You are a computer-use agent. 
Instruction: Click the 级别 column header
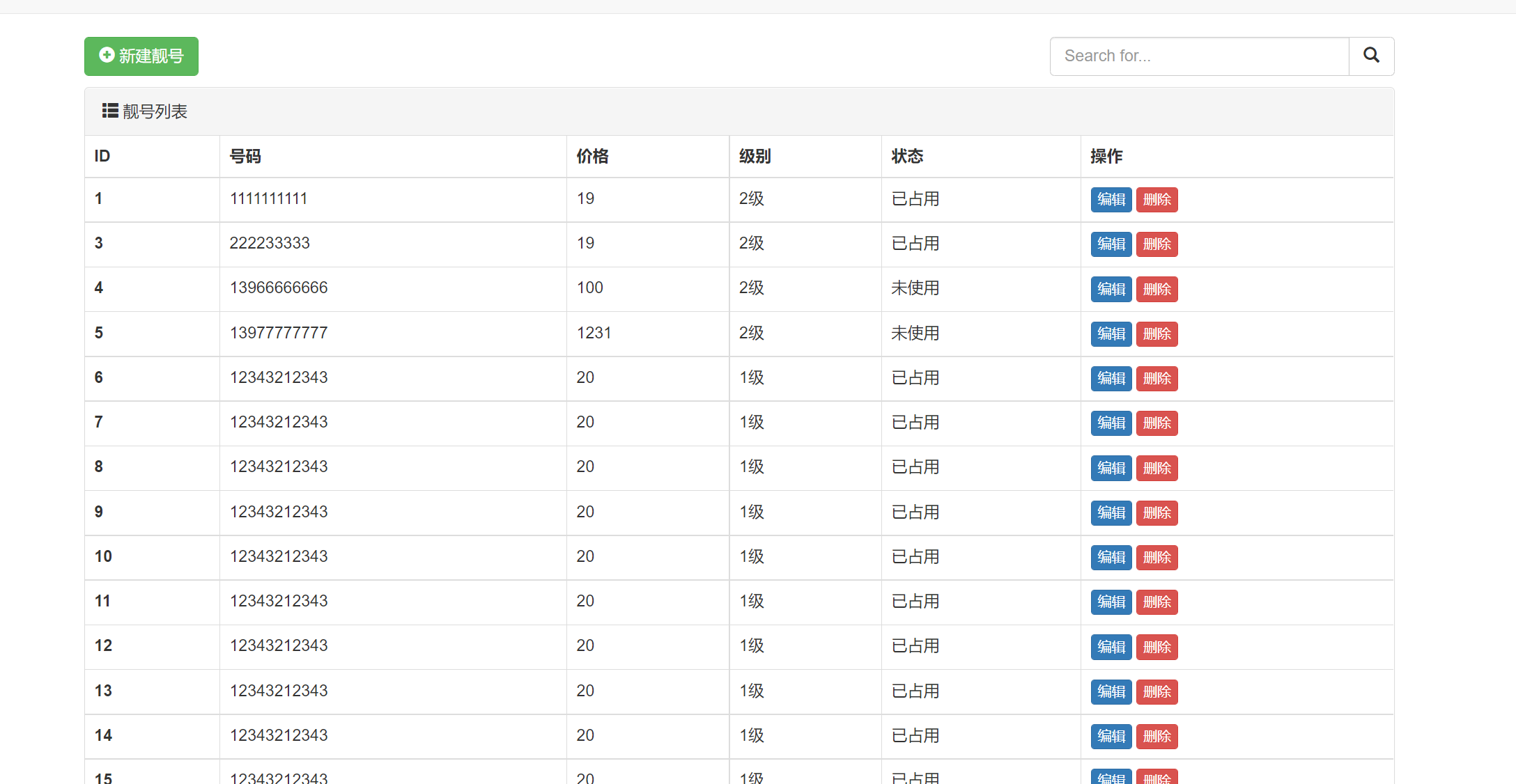[754, 156]
